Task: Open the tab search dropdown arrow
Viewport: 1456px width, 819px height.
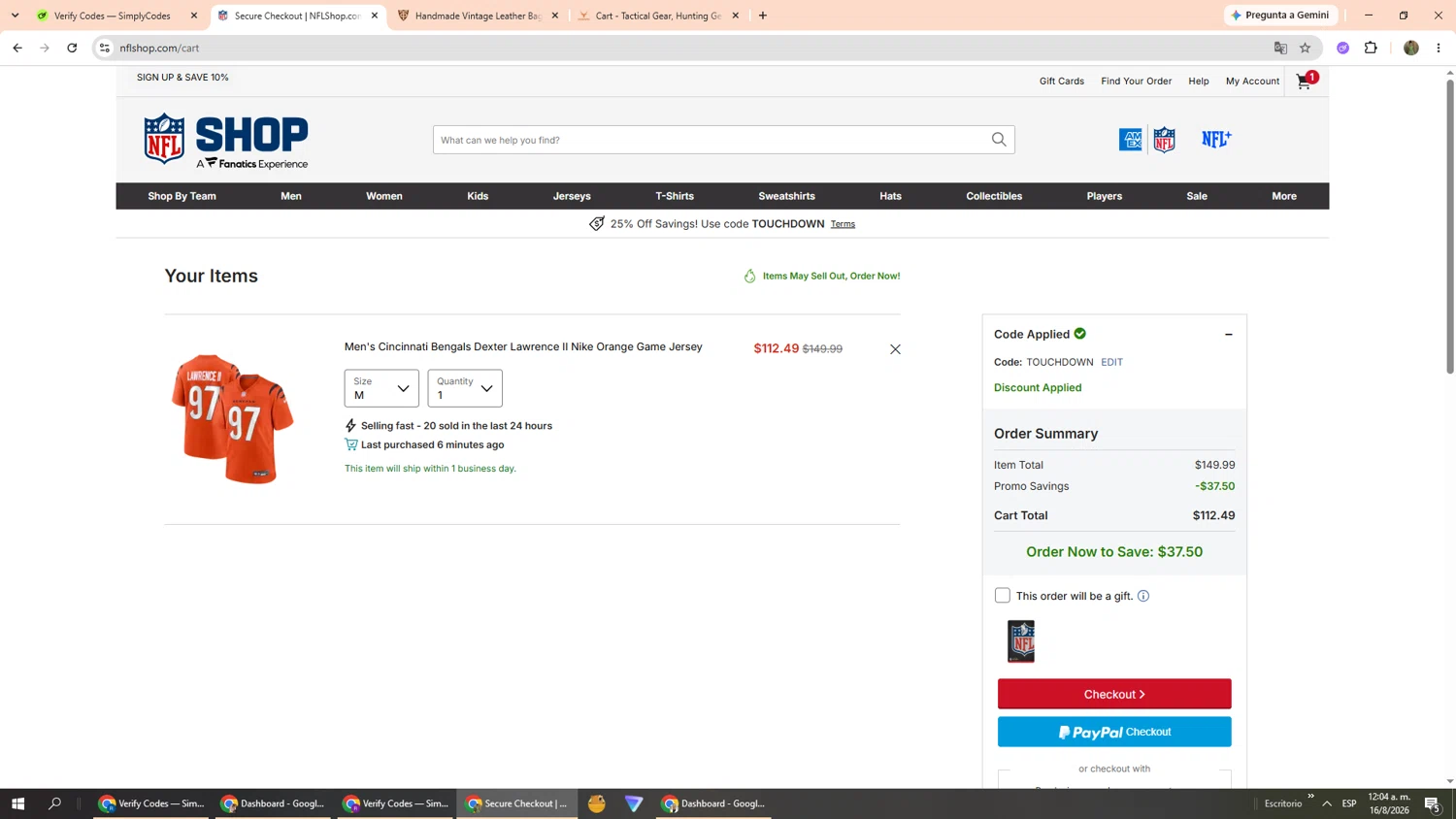Action: pyautogui.click(x=15, y=16)
